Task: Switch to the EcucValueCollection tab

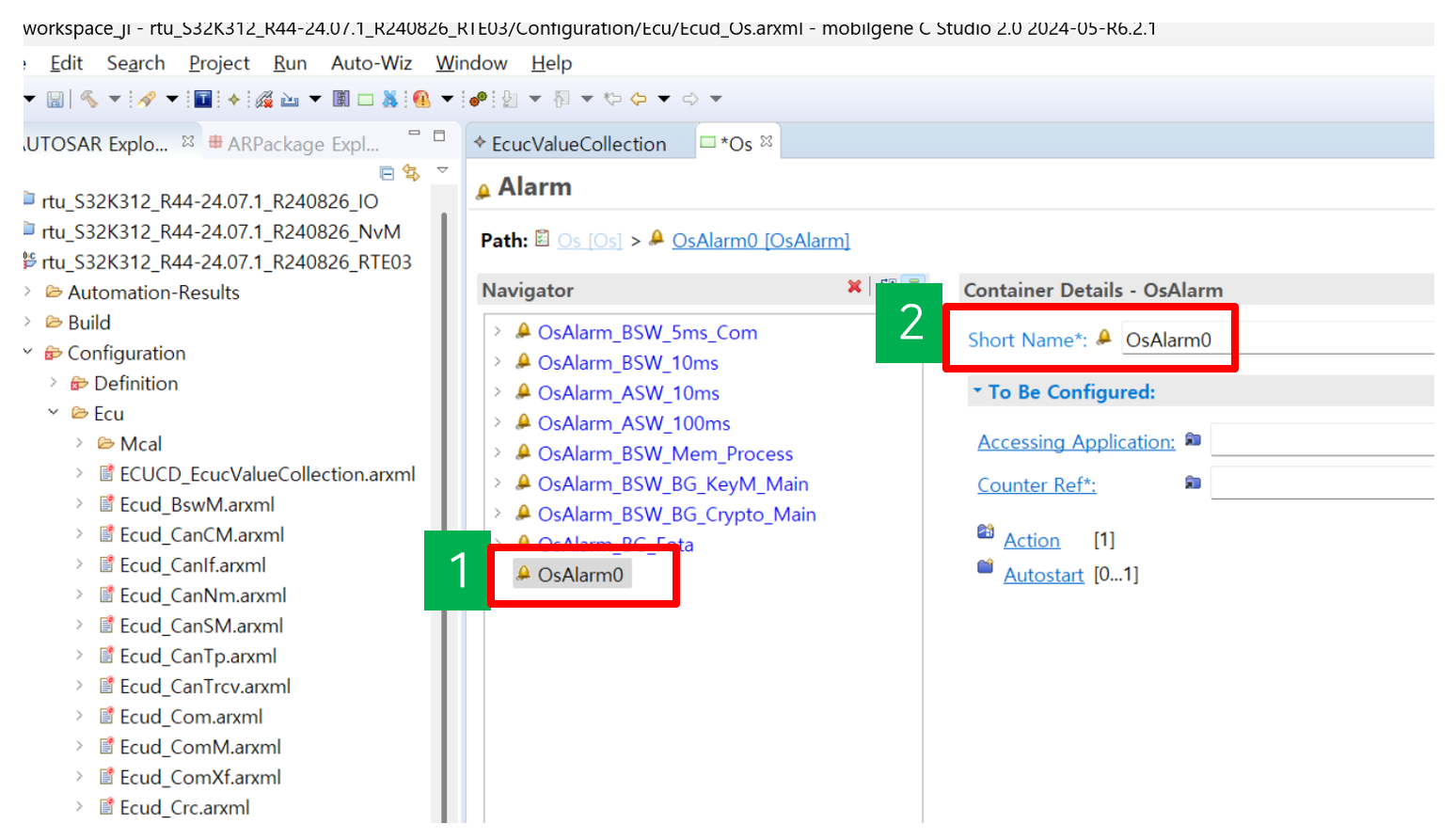Action: click(578, 144)
